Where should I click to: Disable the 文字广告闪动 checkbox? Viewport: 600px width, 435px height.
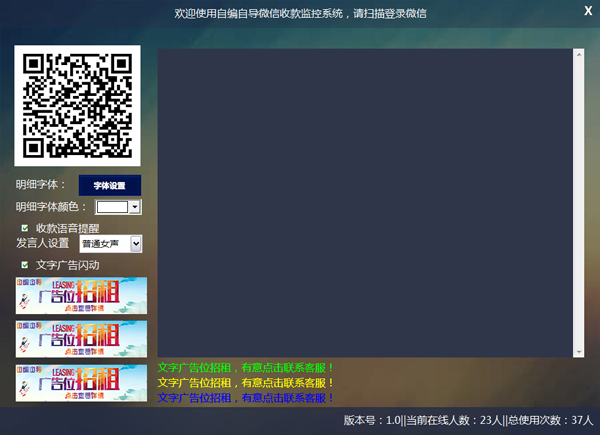pos(25,265)
